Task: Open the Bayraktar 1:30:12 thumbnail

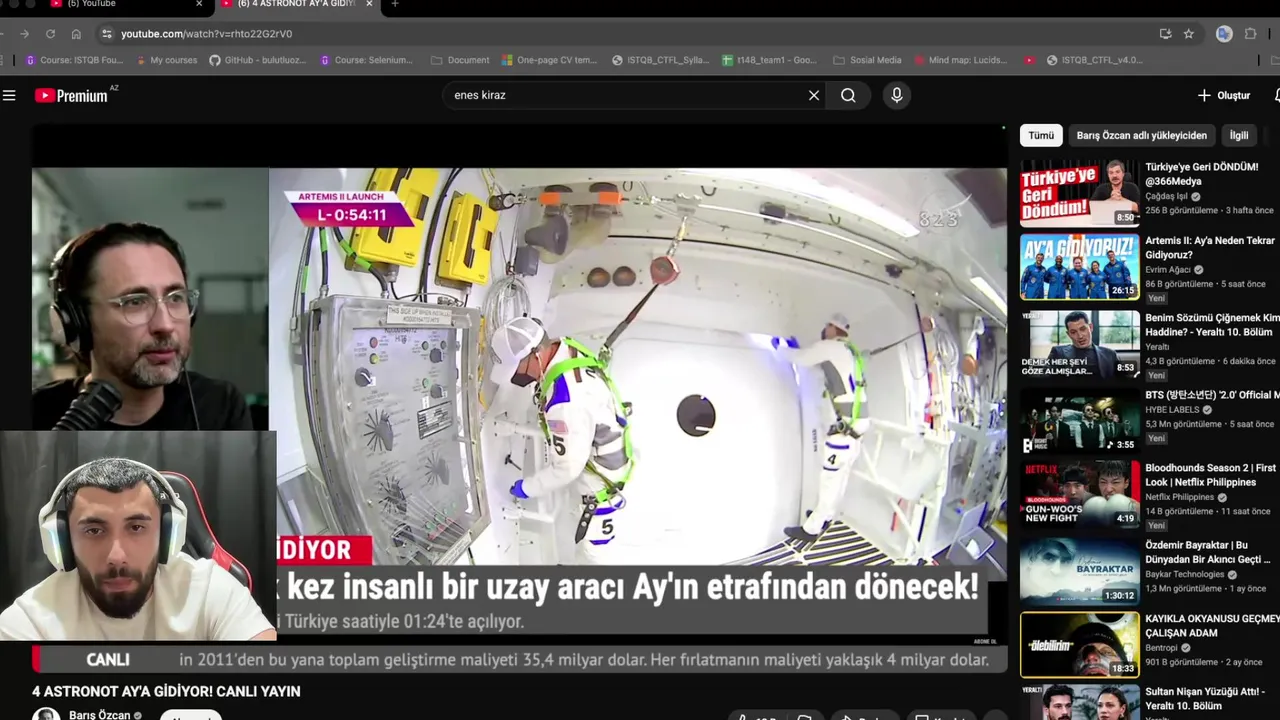Action: click(1079, 571)
